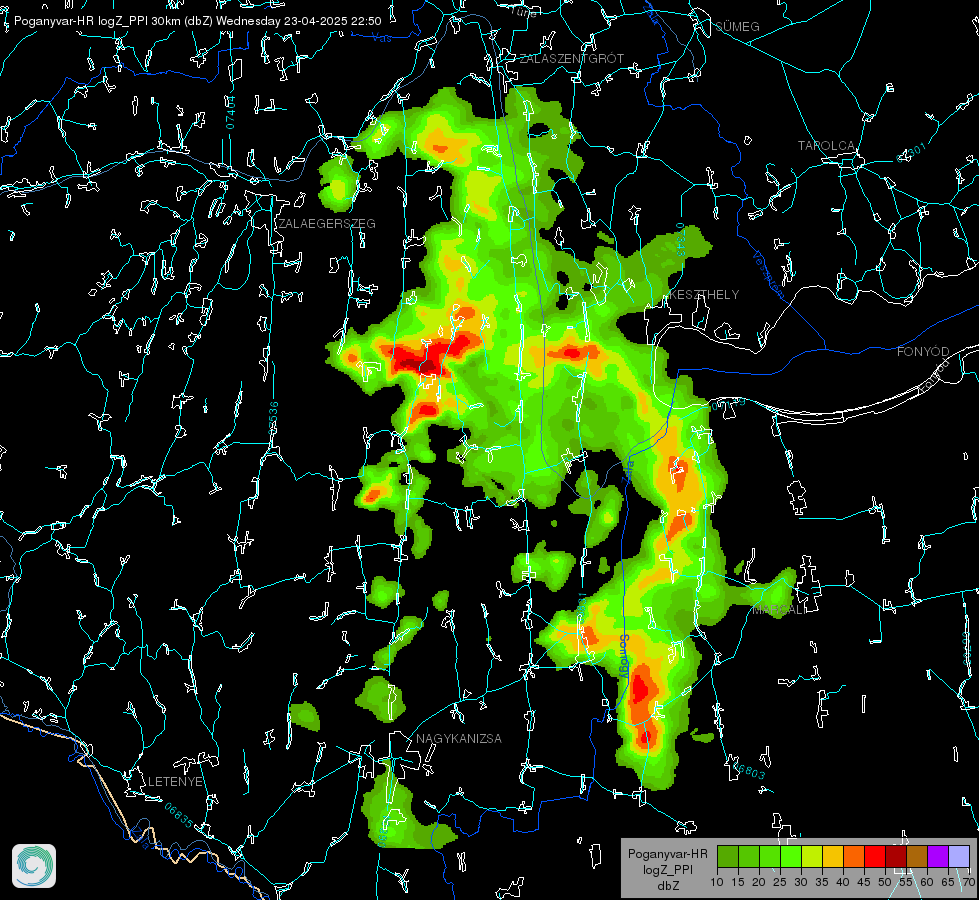Click the legend's logZ_PPI text

[x=667, y=869]
